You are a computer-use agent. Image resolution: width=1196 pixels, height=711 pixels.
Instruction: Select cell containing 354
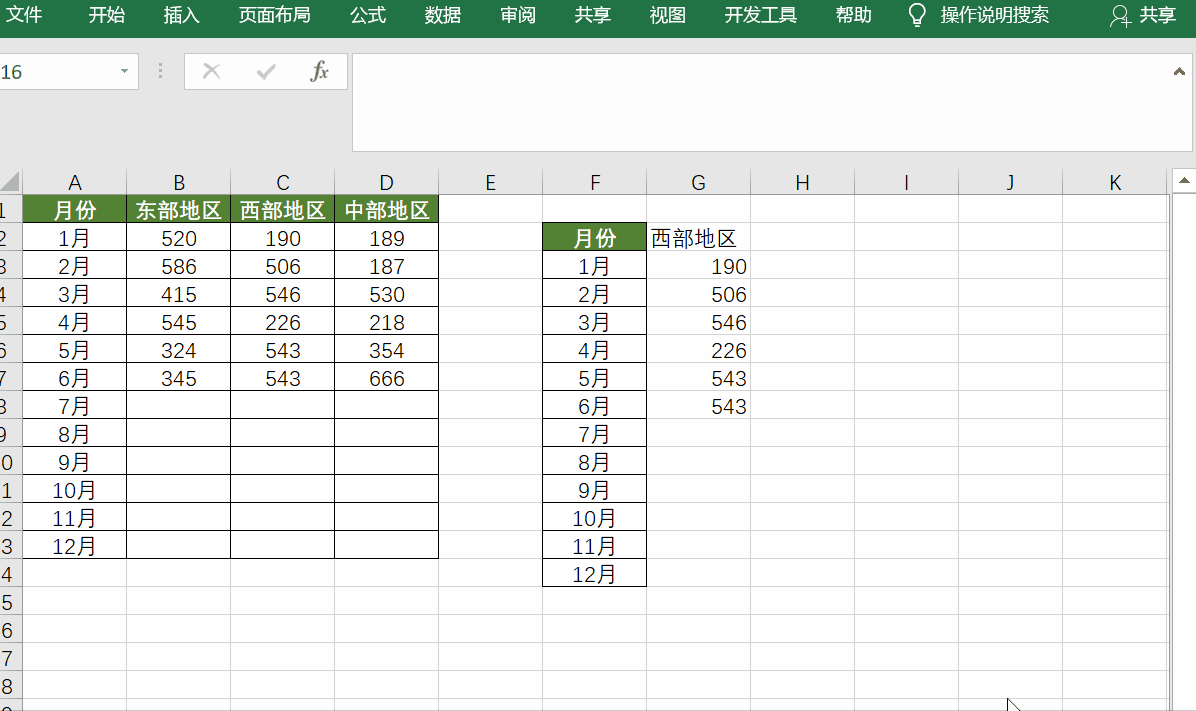387,350
